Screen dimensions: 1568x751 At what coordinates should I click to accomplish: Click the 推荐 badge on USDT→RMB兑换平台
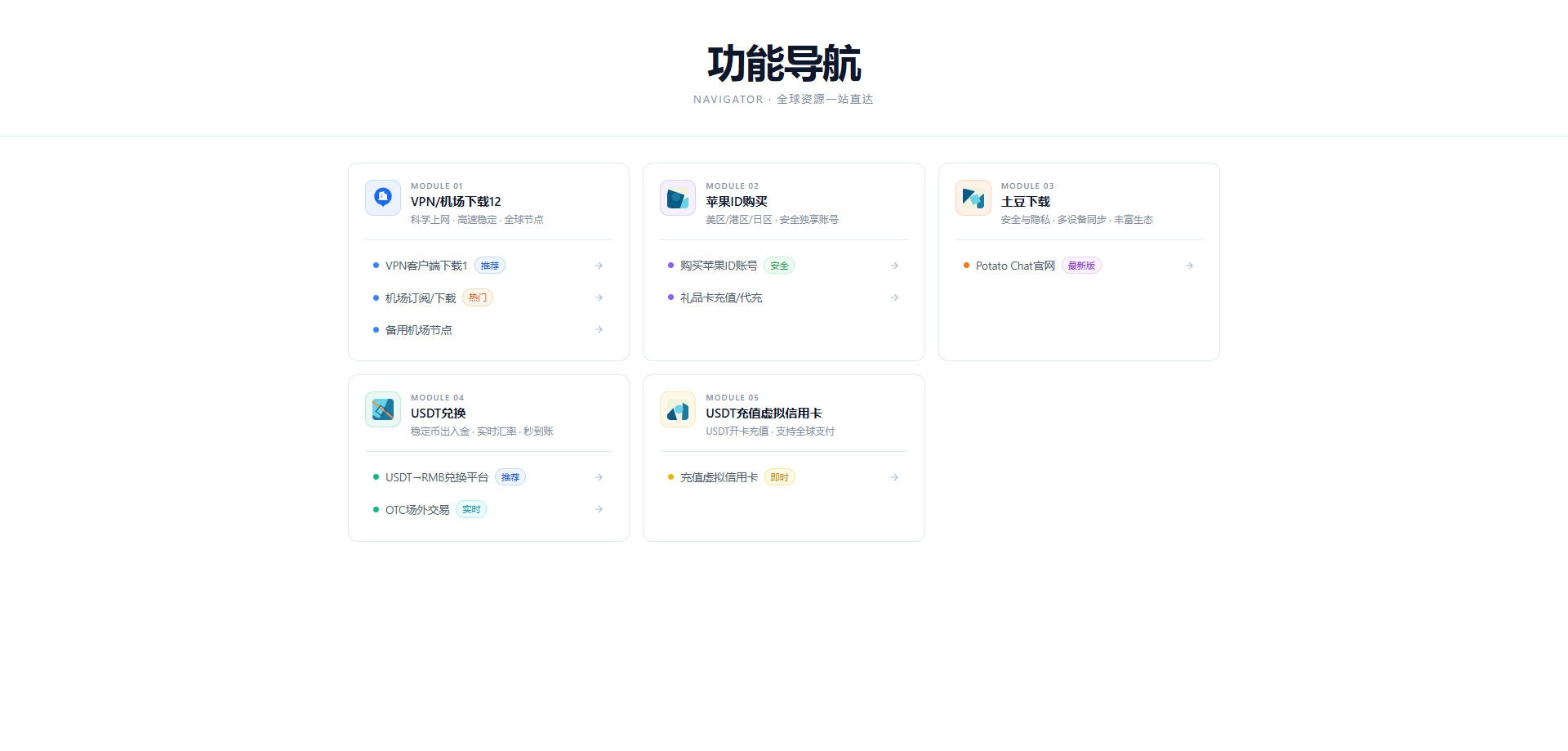[510, 477]
